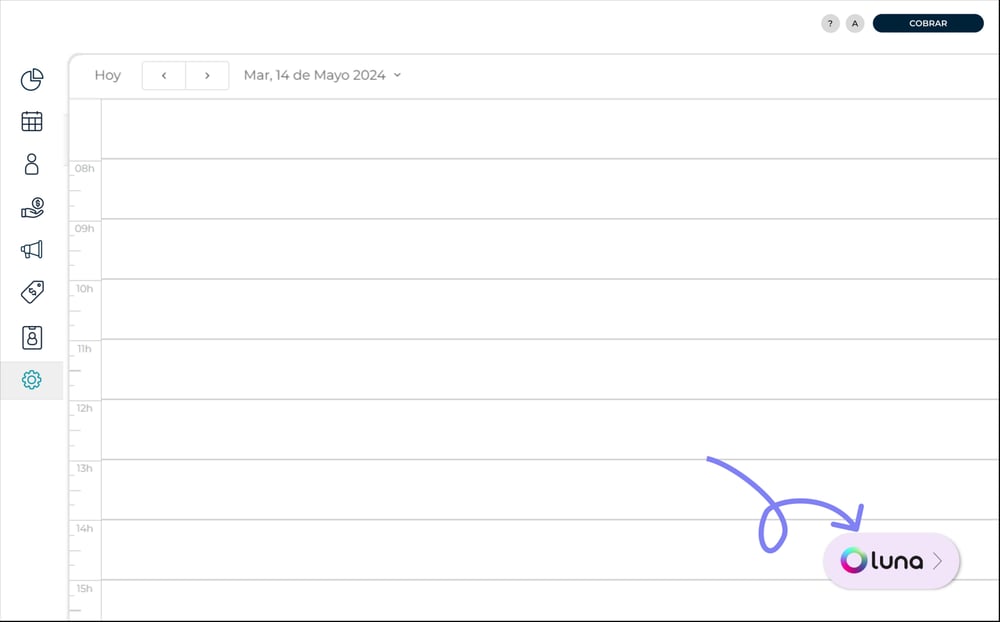
Task: Open the account avatar labeled A
Action: click(855, 24)
